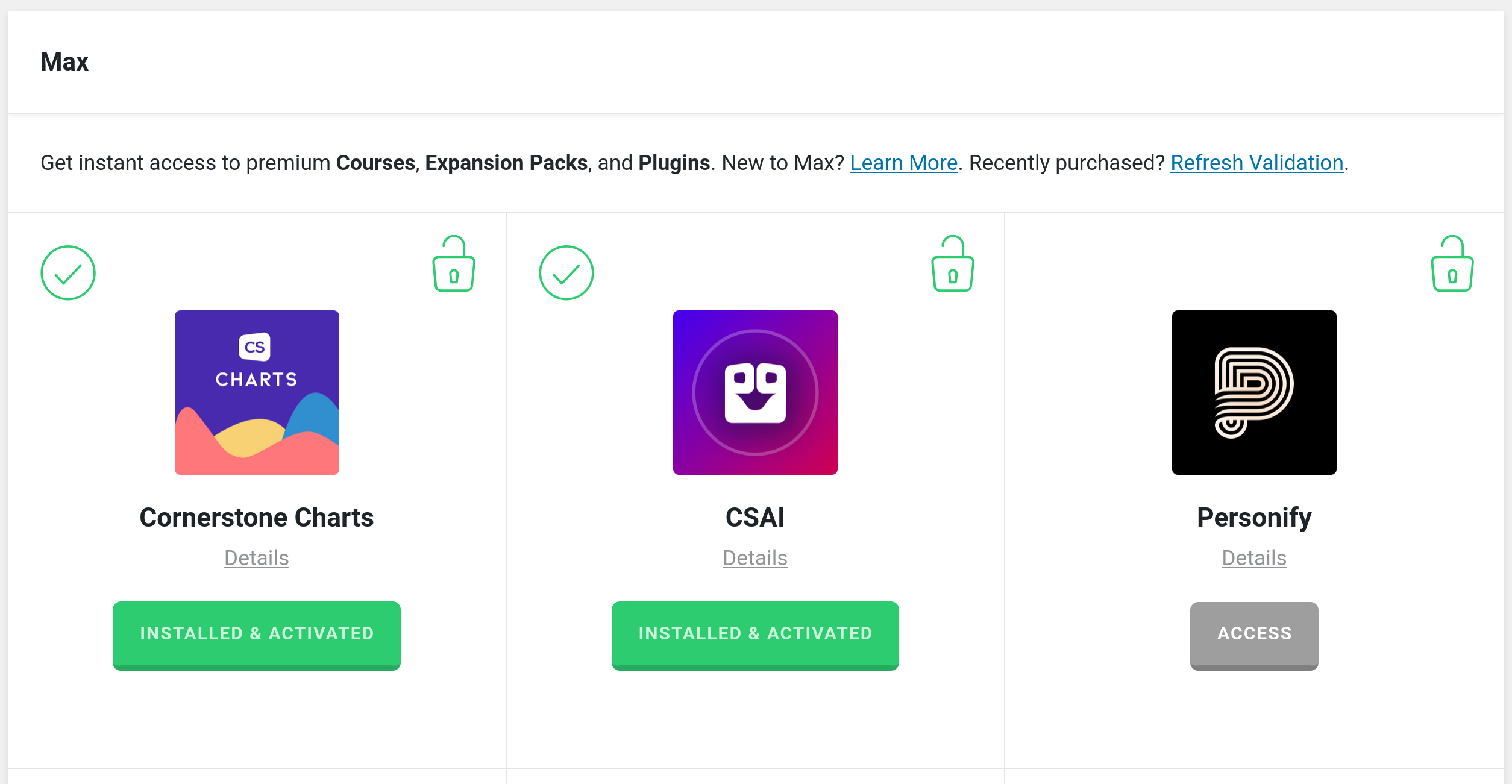Click the checkmark icon on CSAI card
1512x784 pixels.
[x=566, y=273]
